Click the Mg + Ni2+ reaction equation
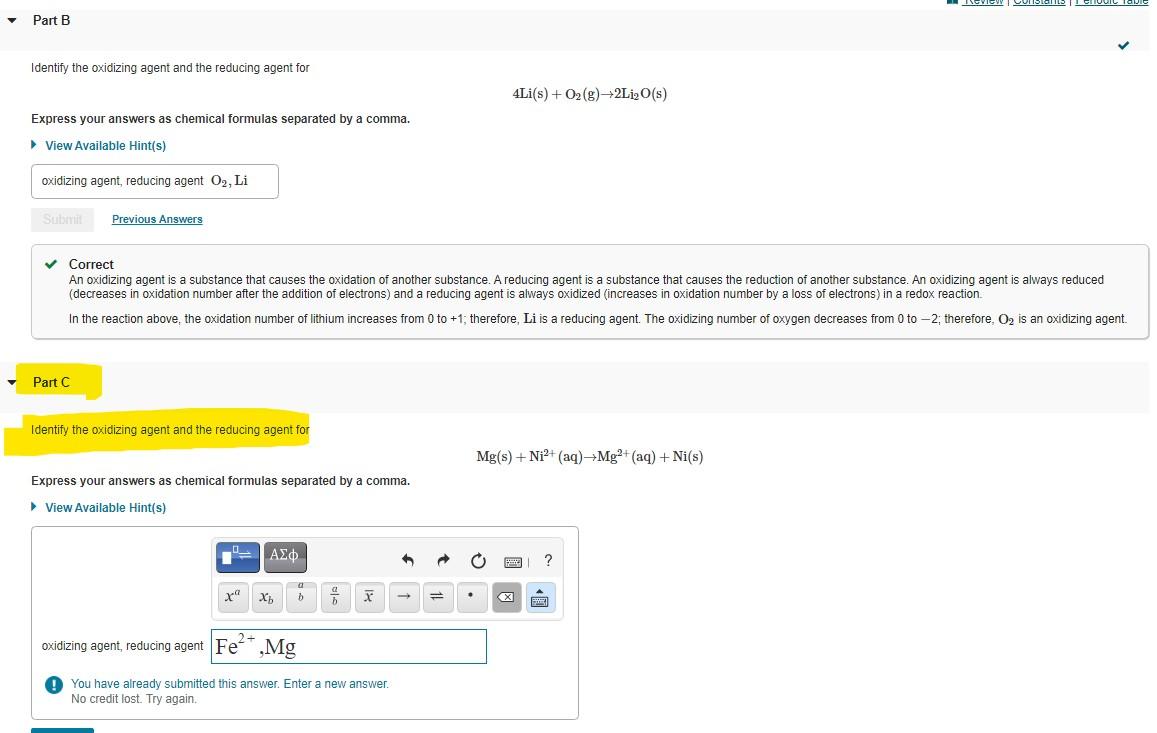The width and height of the screenshot is (1157, 733). (x=590, y=456)
